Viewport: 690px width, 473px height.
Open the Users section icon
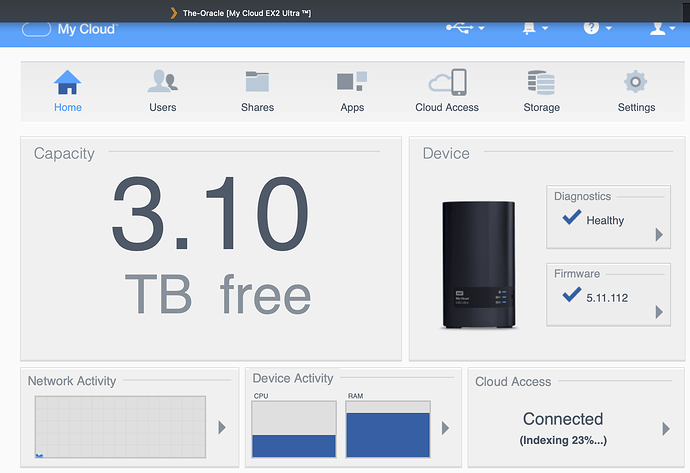162,81
